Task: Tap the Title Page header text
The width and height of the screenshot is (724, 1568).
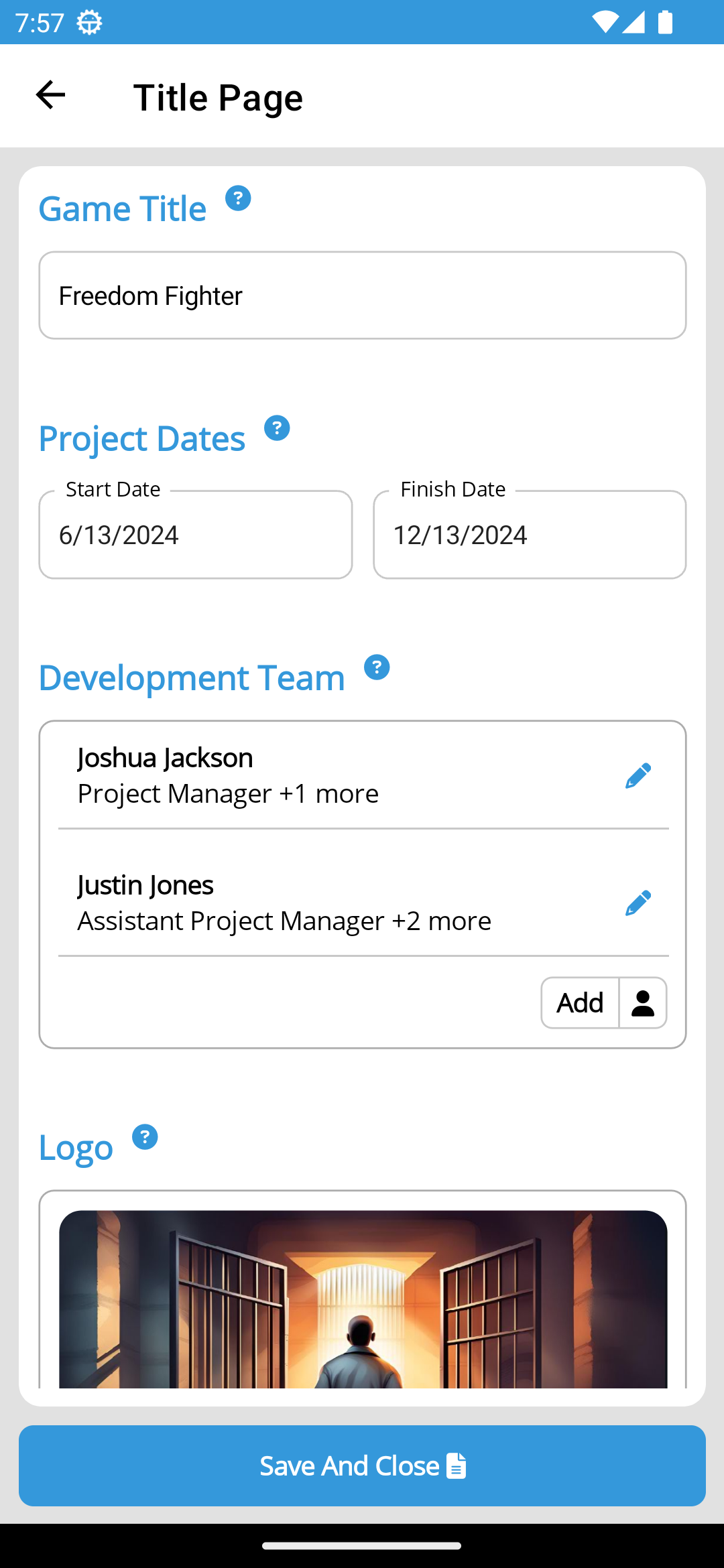Action: pos(218,98)
